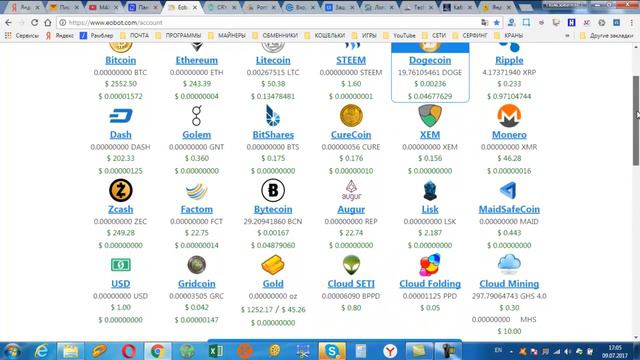The height and width of the screenshot is (360, 640).
Task: Open the Cloud Mining link
Action: coord(509,284)
